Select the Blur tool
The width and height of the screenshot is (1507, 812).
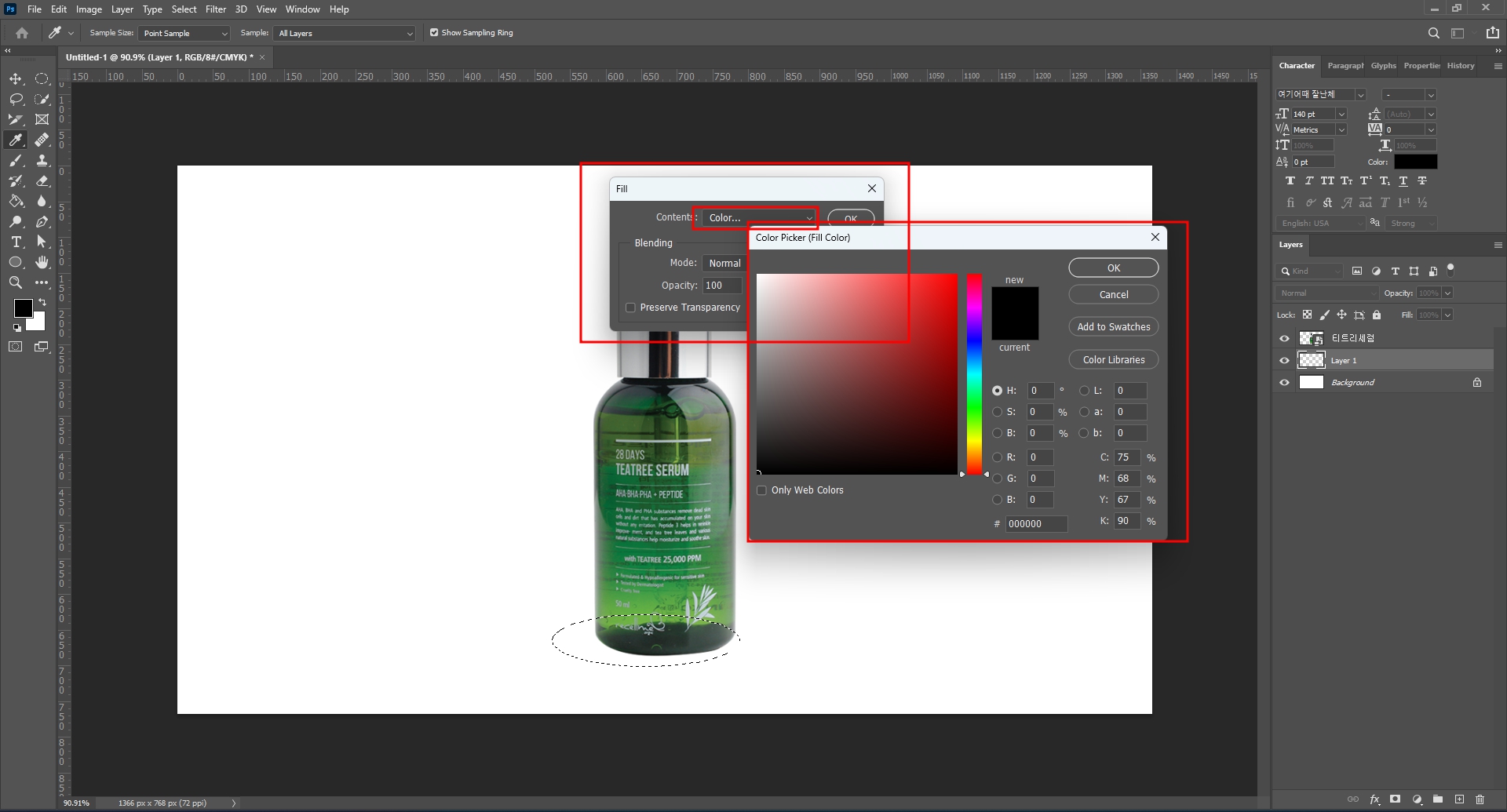(42, 202)
